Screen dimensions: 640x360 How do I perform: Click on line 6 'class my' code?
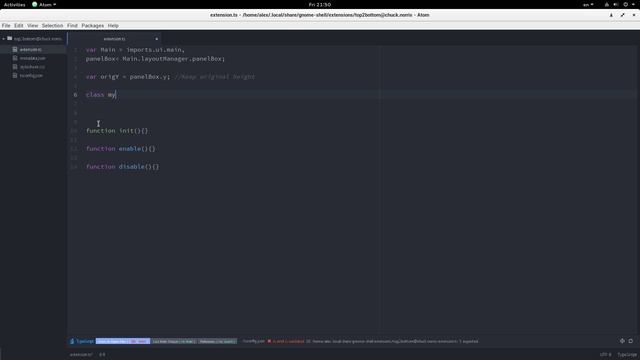(101, 95)
